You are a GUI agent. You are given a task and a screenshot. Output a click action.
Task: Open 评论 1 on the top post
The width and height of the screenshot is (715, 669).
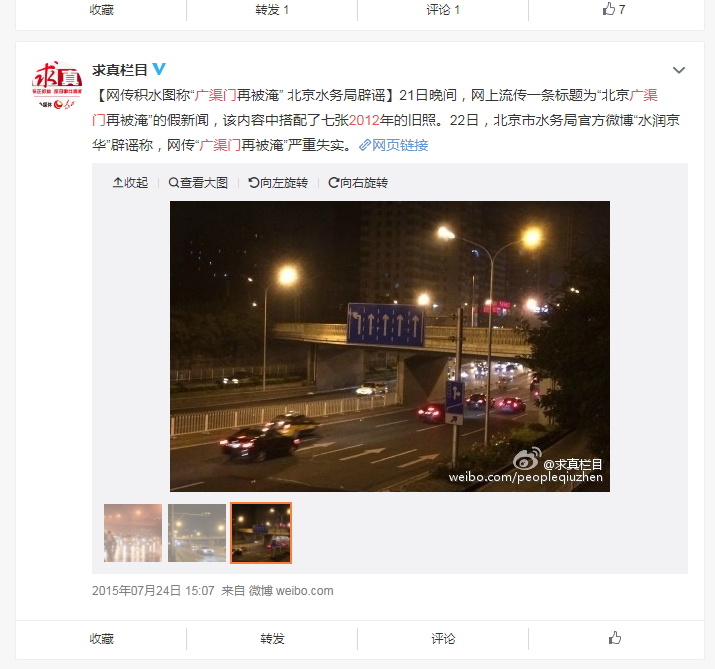pos(443,10)
